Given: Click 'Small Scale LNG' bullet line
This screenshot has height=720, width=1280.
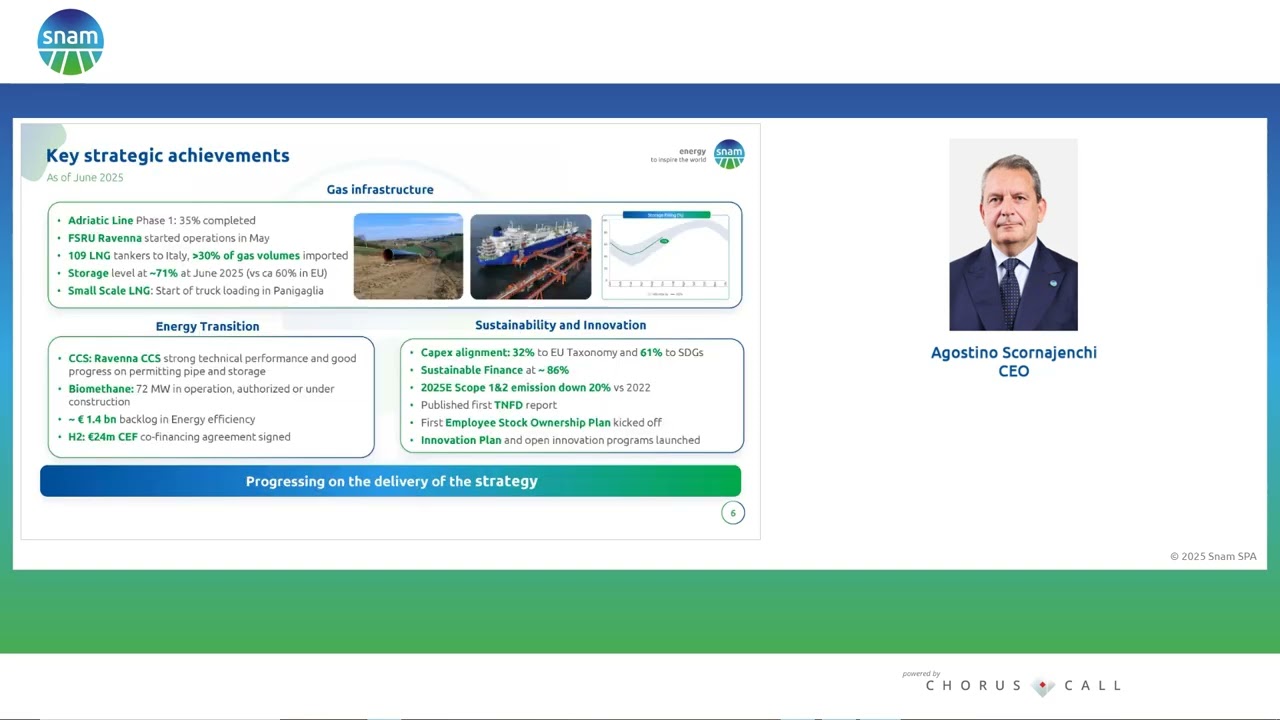Looking at the screenshot, I should click(x=196, y=291).
